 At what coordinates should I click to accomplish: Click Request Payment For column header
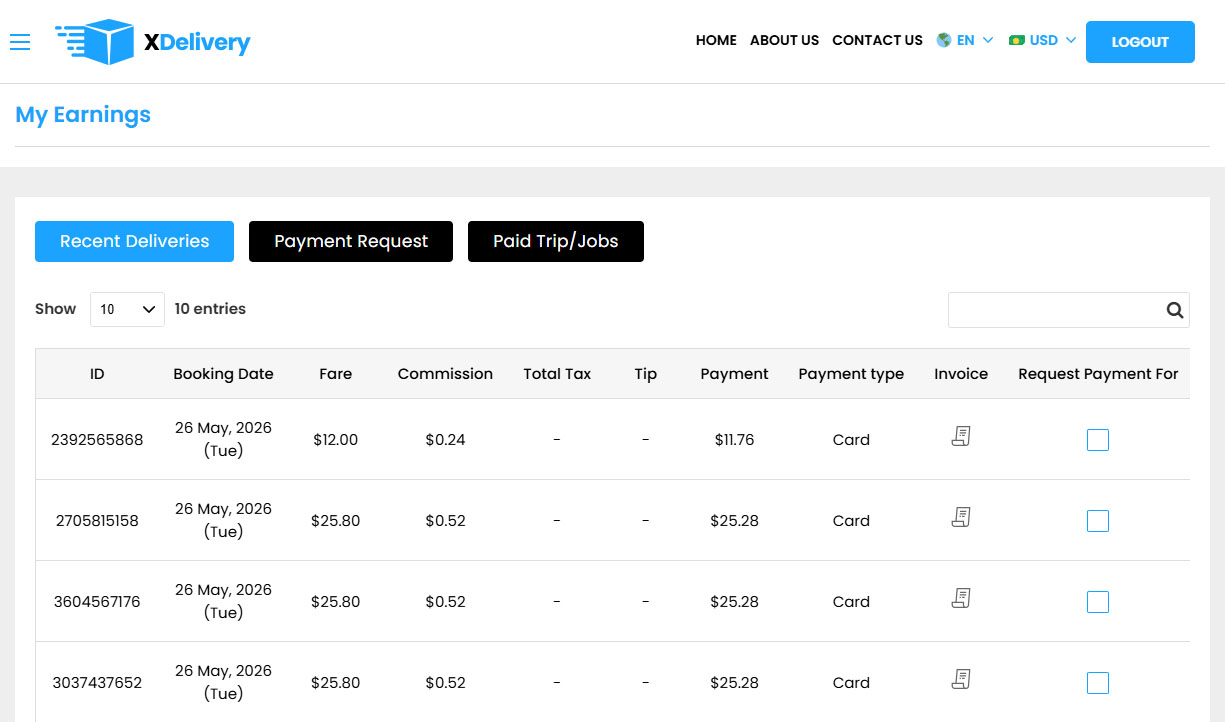[1098, 374]
